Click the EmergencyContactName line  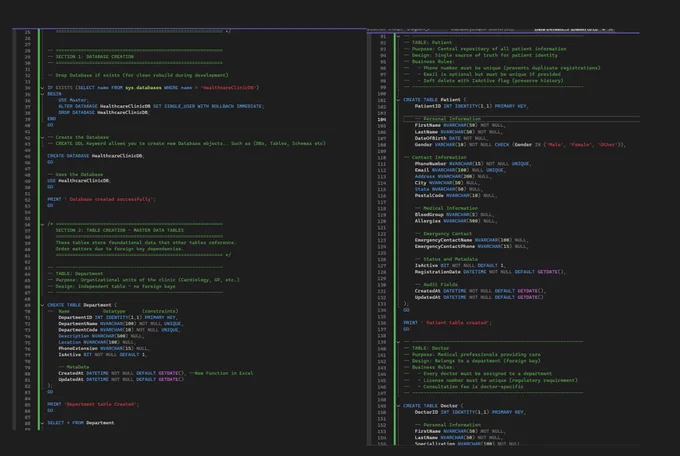point(471,240)
